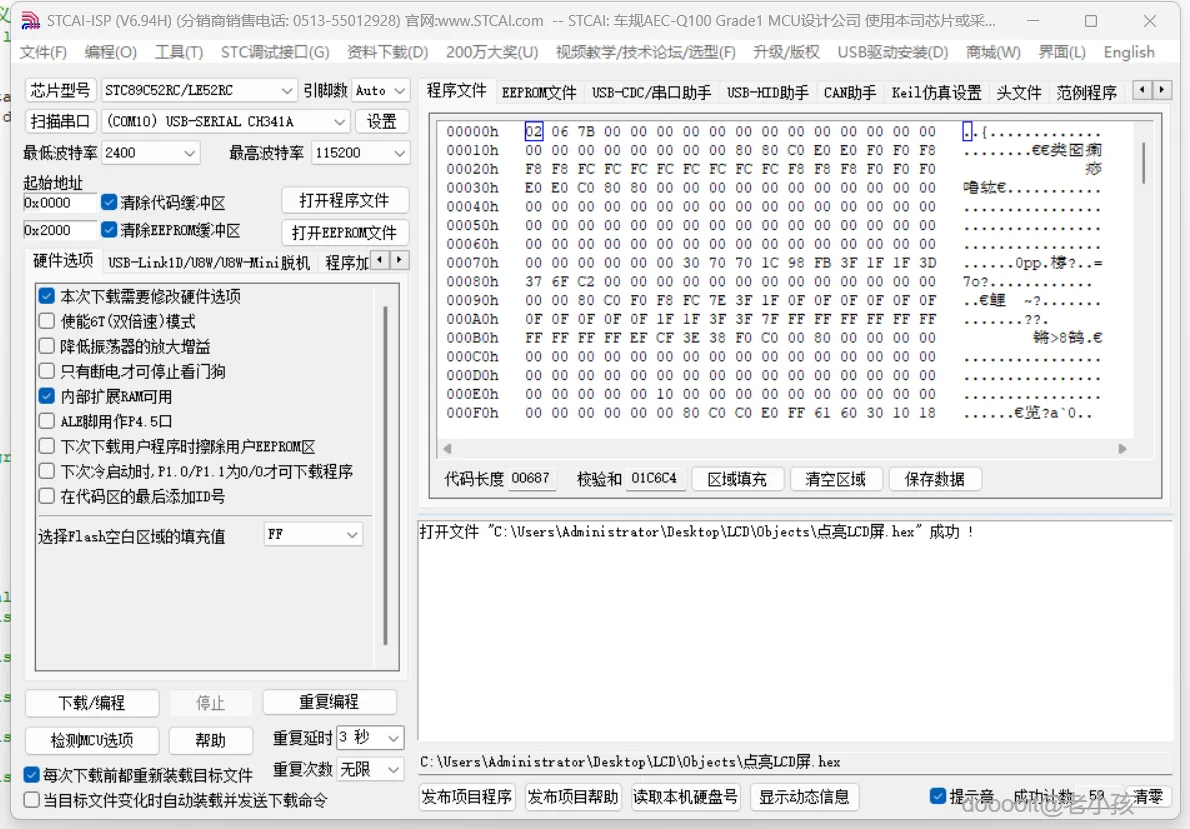The width and height of the screenshot is (1190, 829).
Task: Click left arrow of hardware options tabs
Action: pyautogui.click(x=380, y=260)
